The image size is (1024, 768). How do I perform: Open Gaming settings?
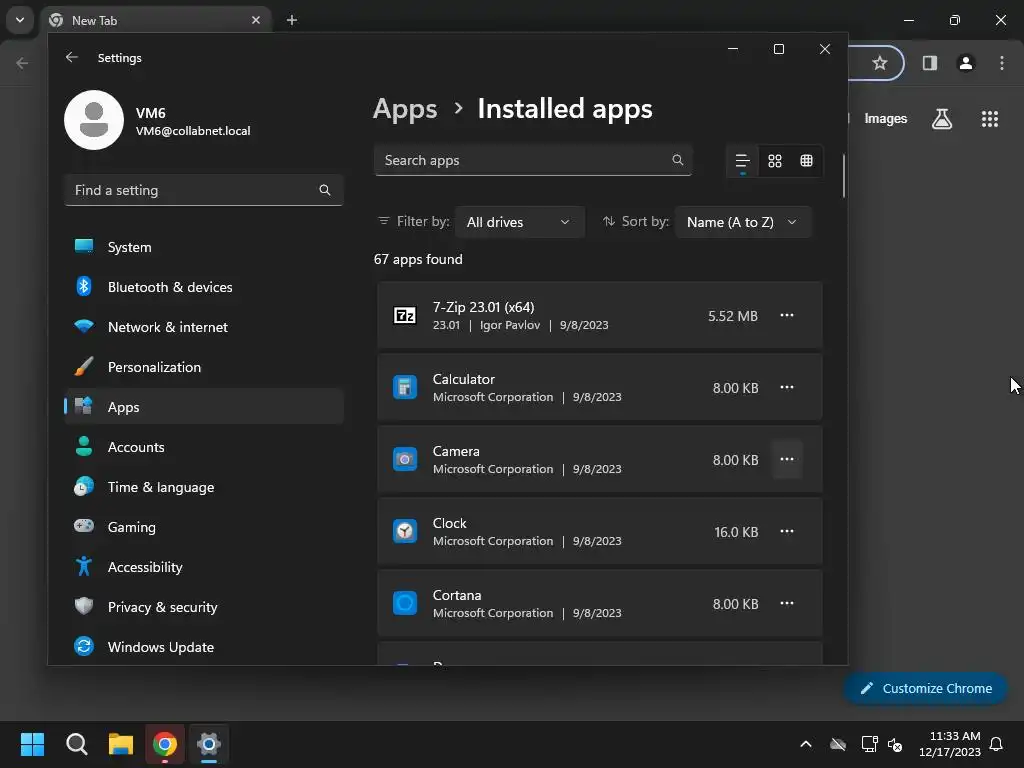[x=203, y=527]
